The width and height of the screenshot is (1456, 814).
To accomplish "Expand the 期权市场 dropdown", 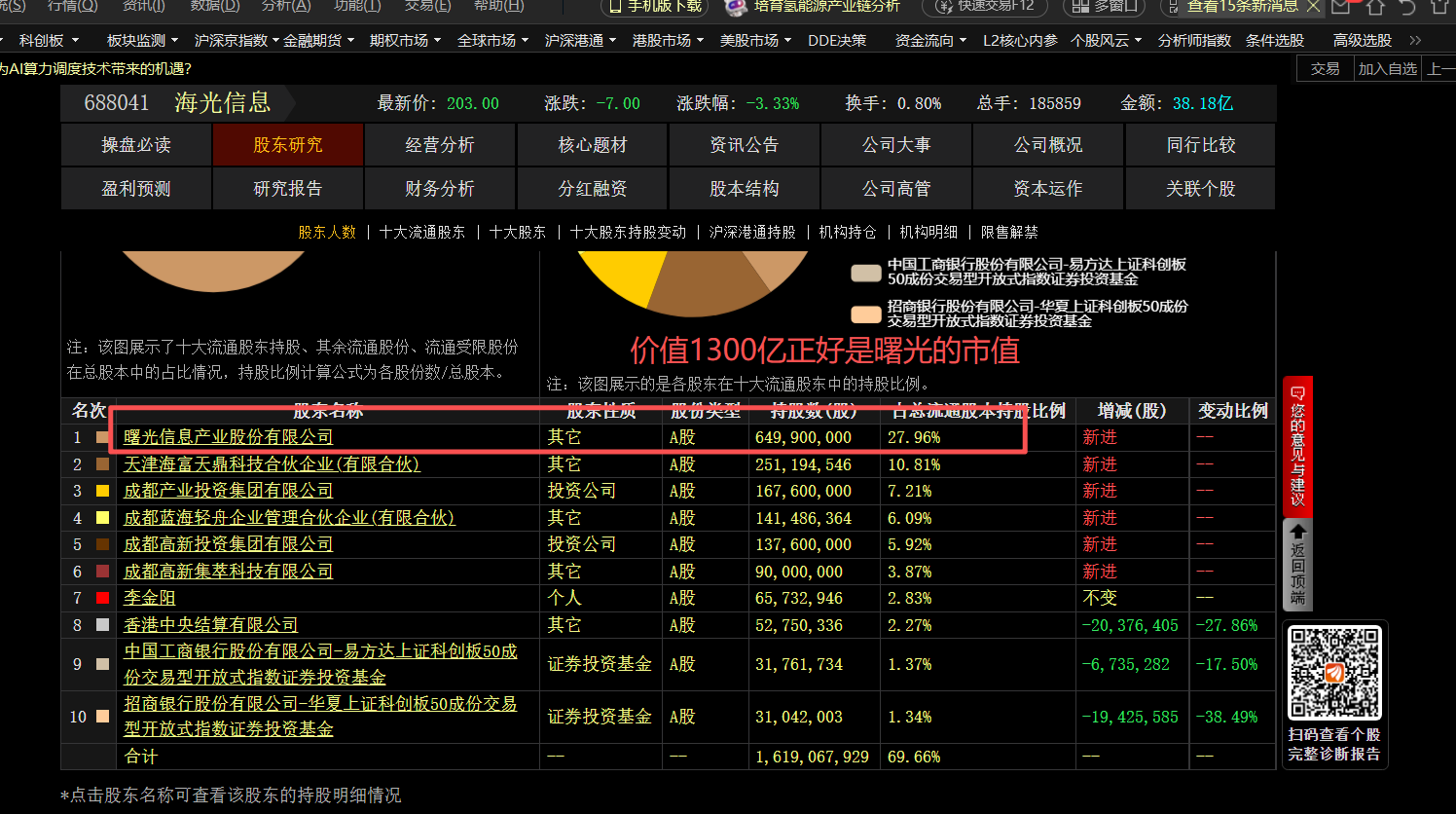I will pos(405,40).
